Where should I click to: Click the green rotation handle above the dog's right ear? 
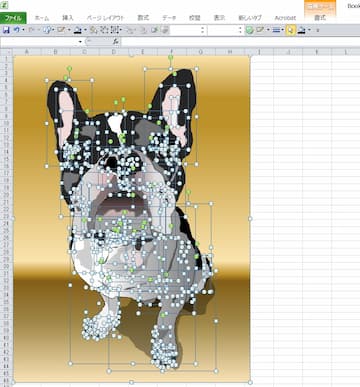point(170,57)
